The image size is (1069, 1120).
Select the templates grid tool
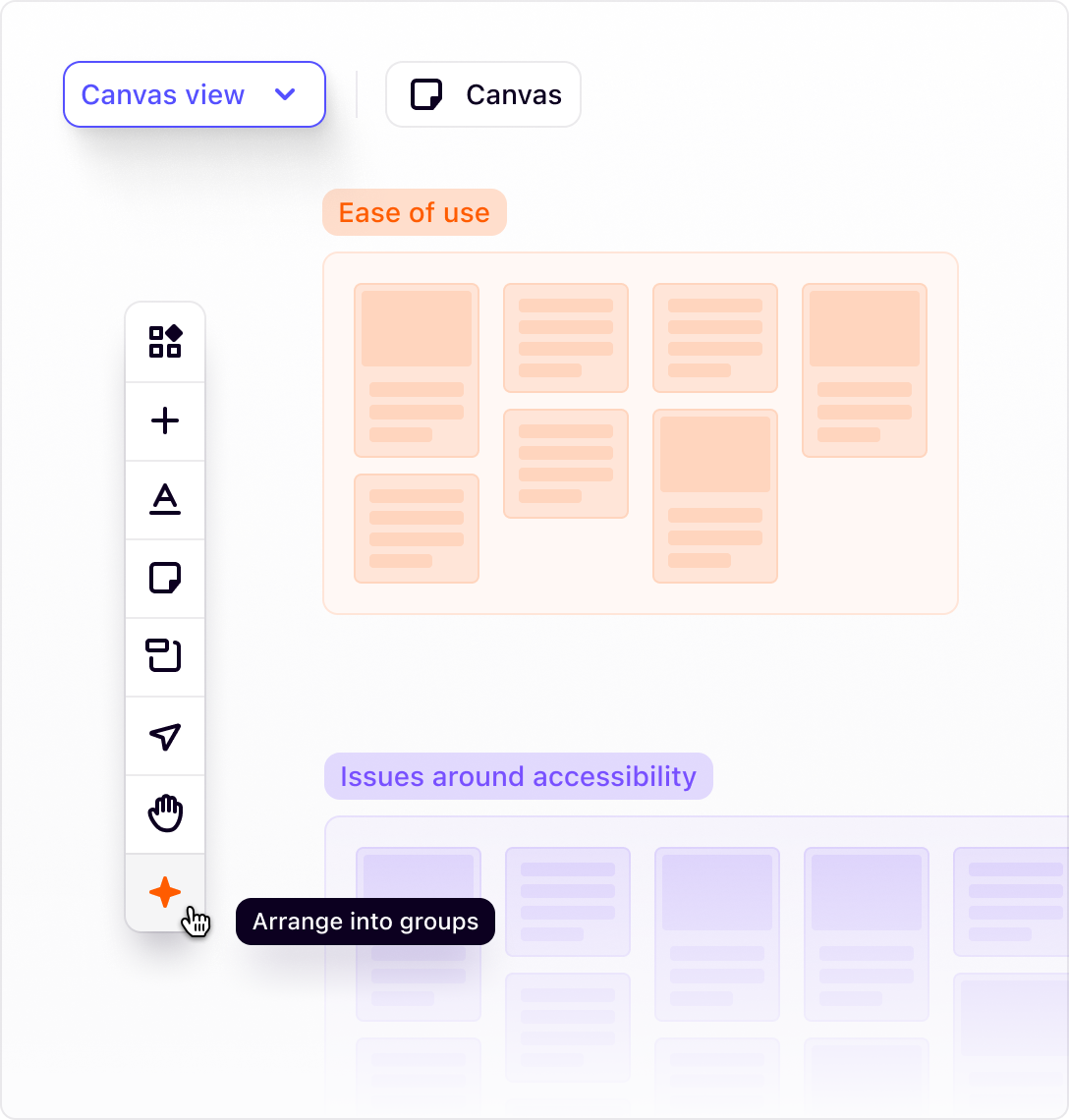(165, 342)
